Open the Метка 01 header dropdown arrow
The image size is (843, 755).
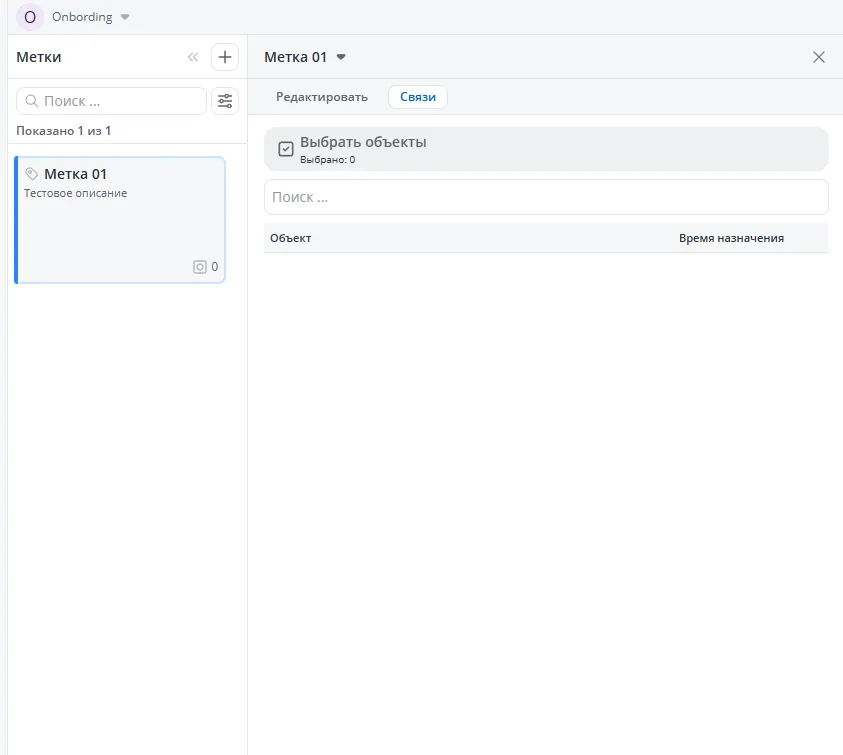341,57
